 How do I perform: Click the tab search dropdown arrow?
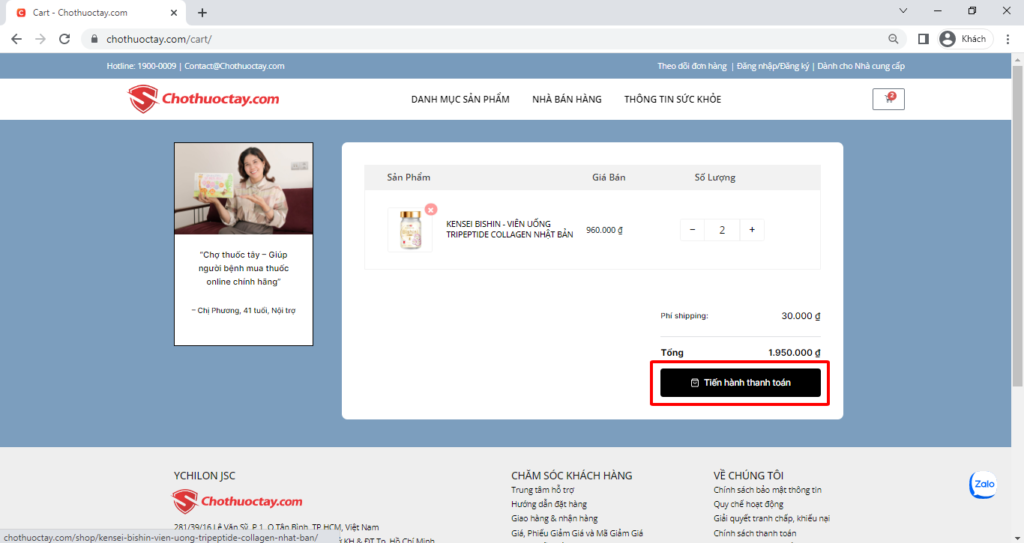pos(903,10)
